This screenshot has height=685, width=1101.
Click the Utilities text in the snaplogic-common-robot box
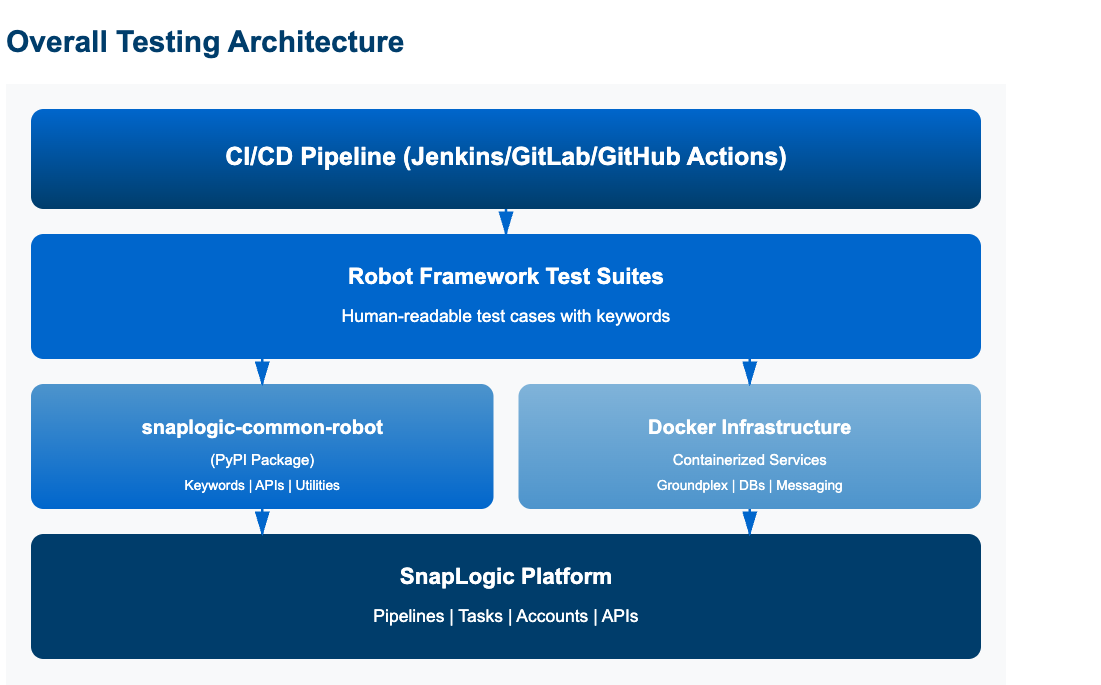coord(317,485)
